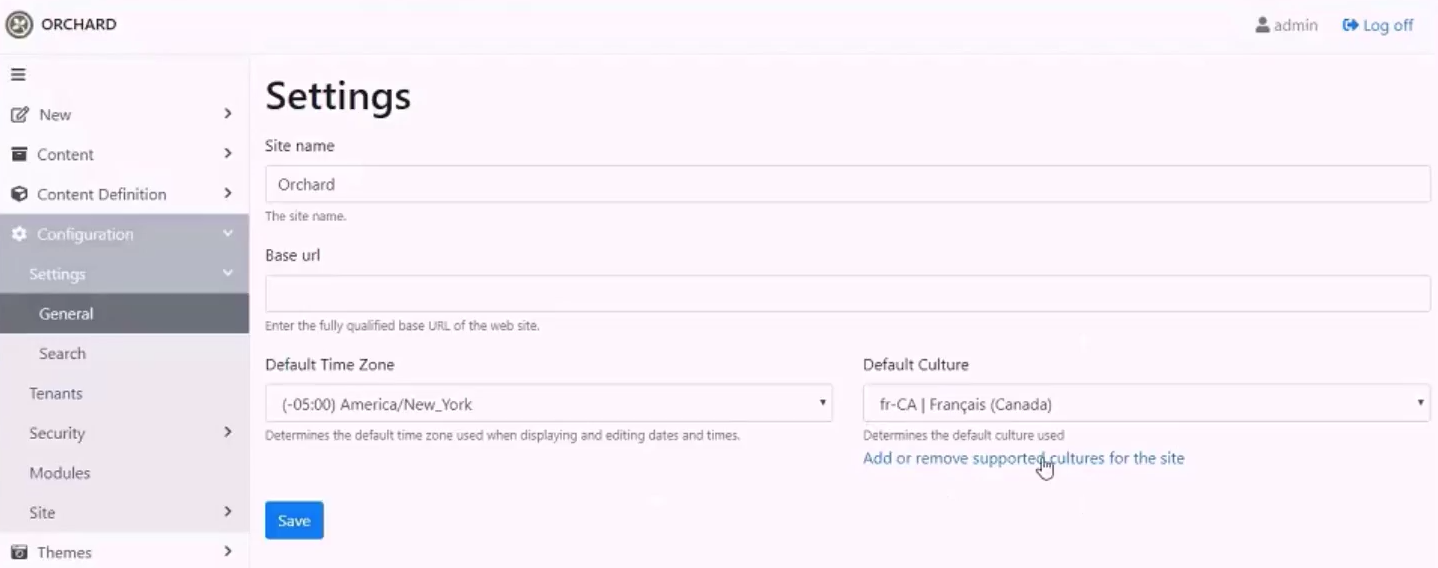Click the Themes icon in sidebar
Image resolution: width=1438 pixels, height=568 pixels.
(19, 552)
